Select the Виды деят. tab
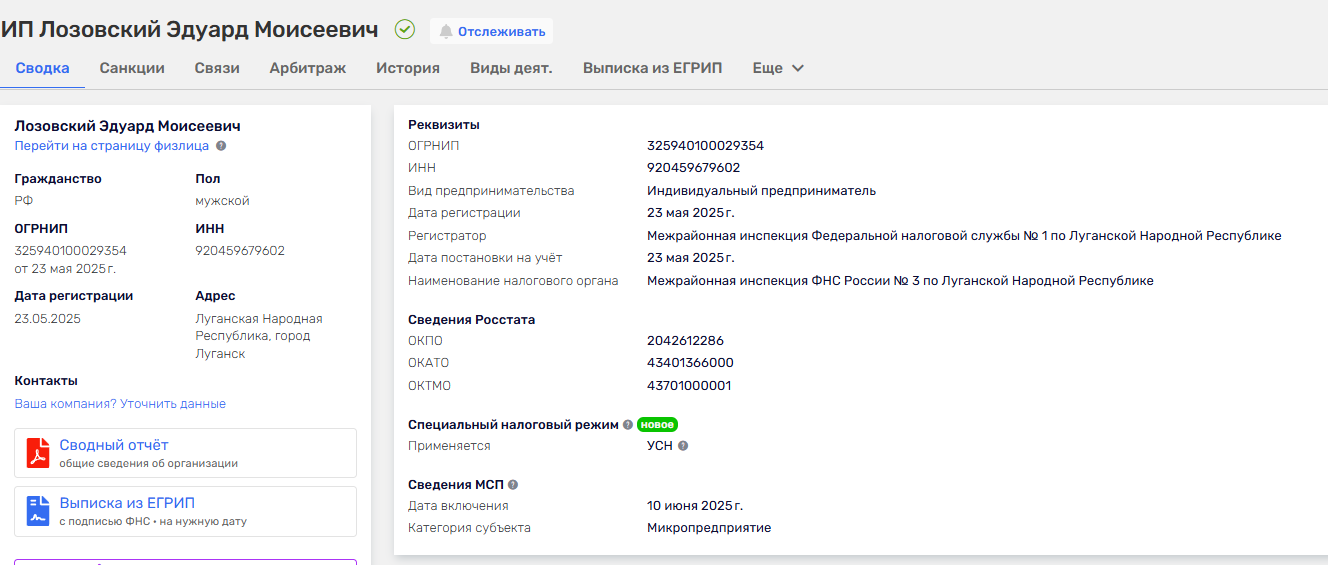Viewport: 1328px width, 565px height. pyautogui.click(x=511, y=68)
